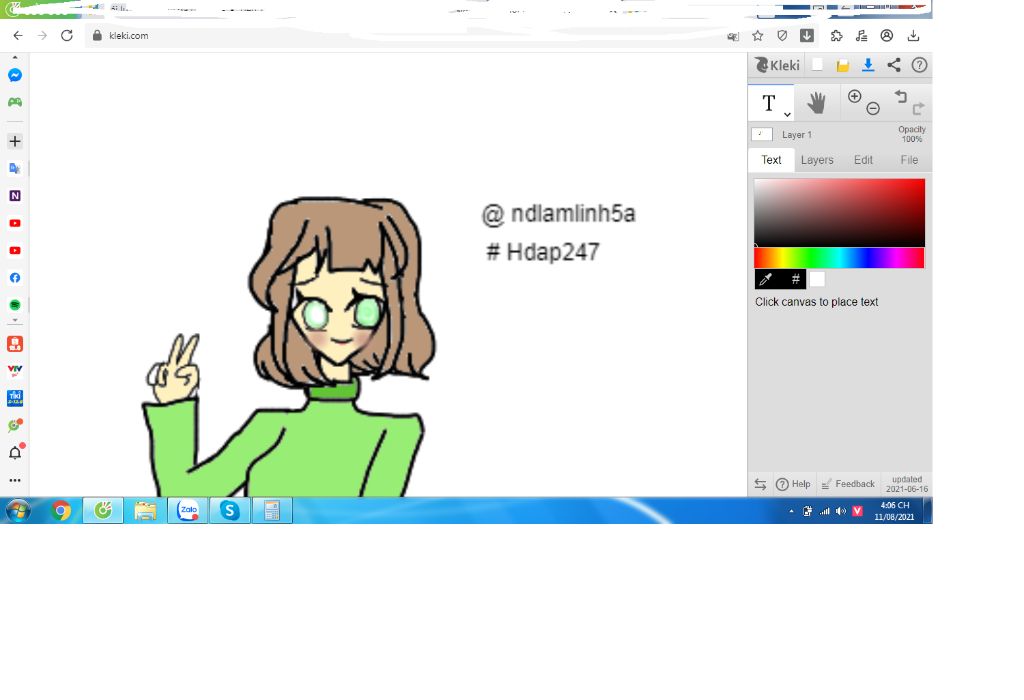Add a sidebar item with plus button
Viewport: 1024px width, 700px height.
click(x=15, y=141)
